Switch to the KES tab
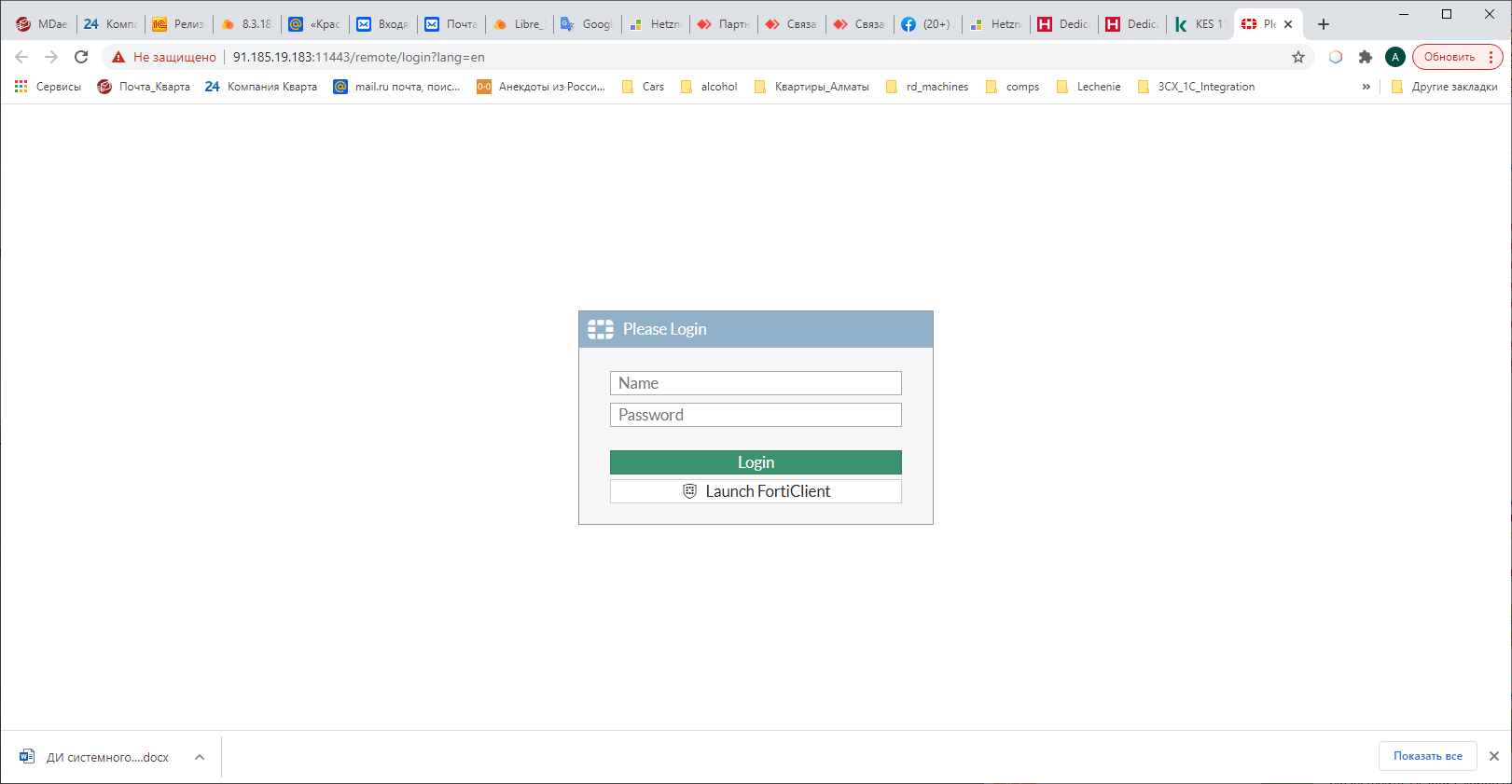1512x784 pixels. (x=1200, y=24)
